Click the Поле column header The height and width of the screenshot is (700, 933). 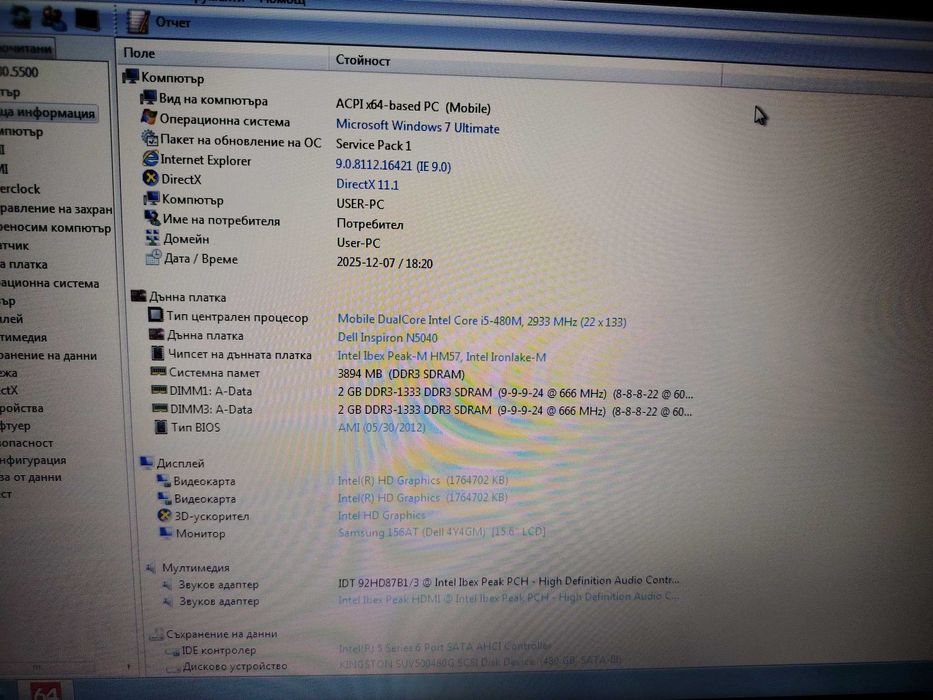coord(222,54)
